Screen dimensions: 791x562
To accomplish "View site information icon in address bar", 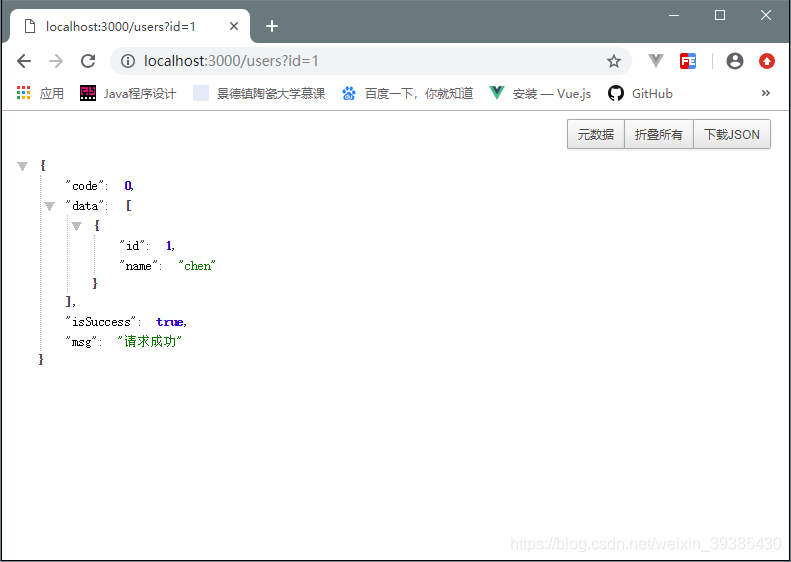I will (128, 61).
